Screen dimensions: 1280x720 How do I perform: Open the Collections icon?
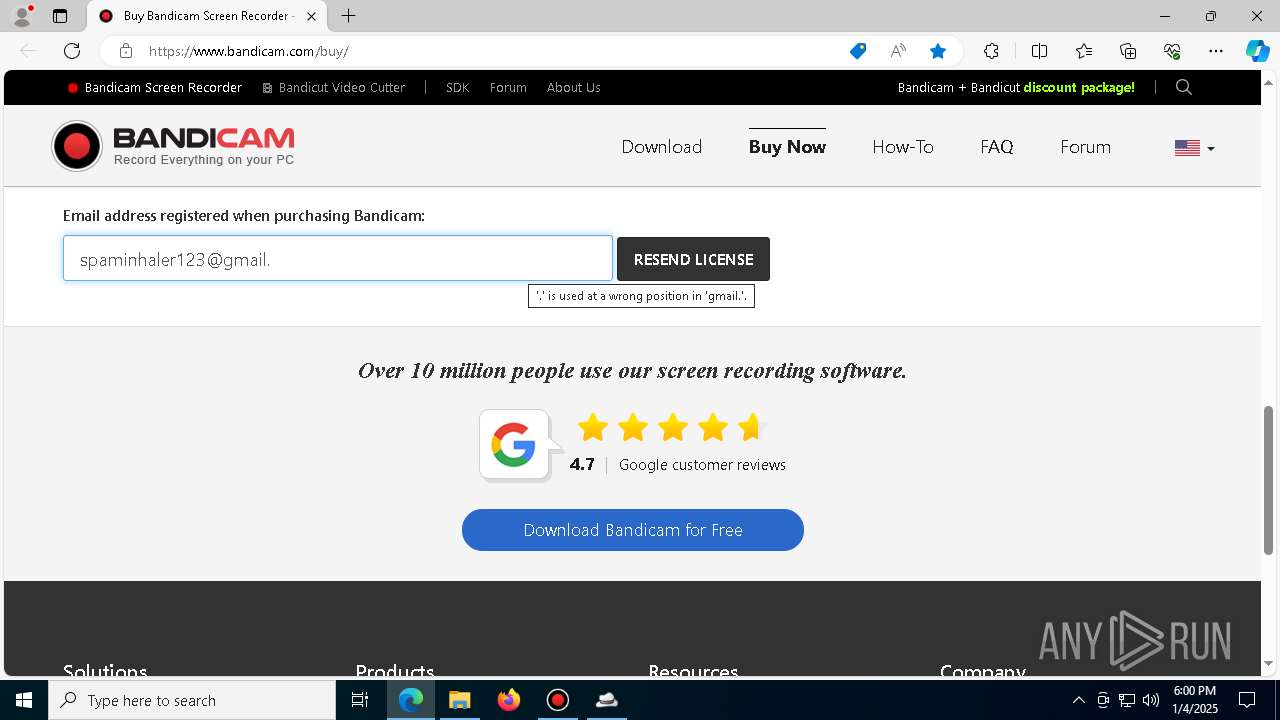(x=1128, y=51)
